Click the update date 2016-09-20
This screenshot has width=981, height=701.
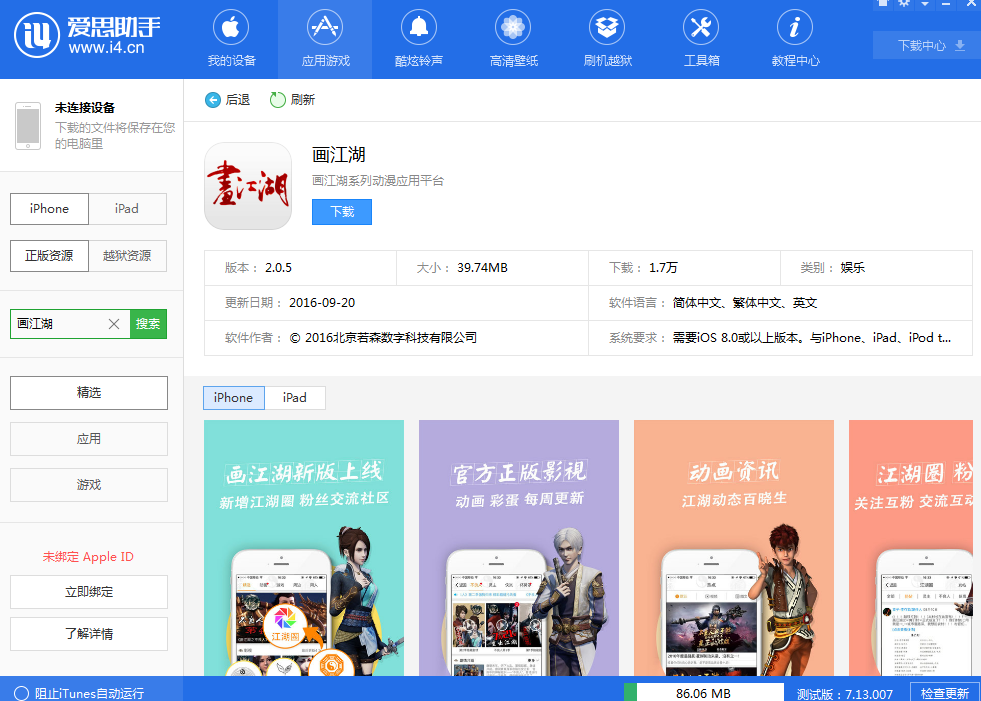coord(322,303)
